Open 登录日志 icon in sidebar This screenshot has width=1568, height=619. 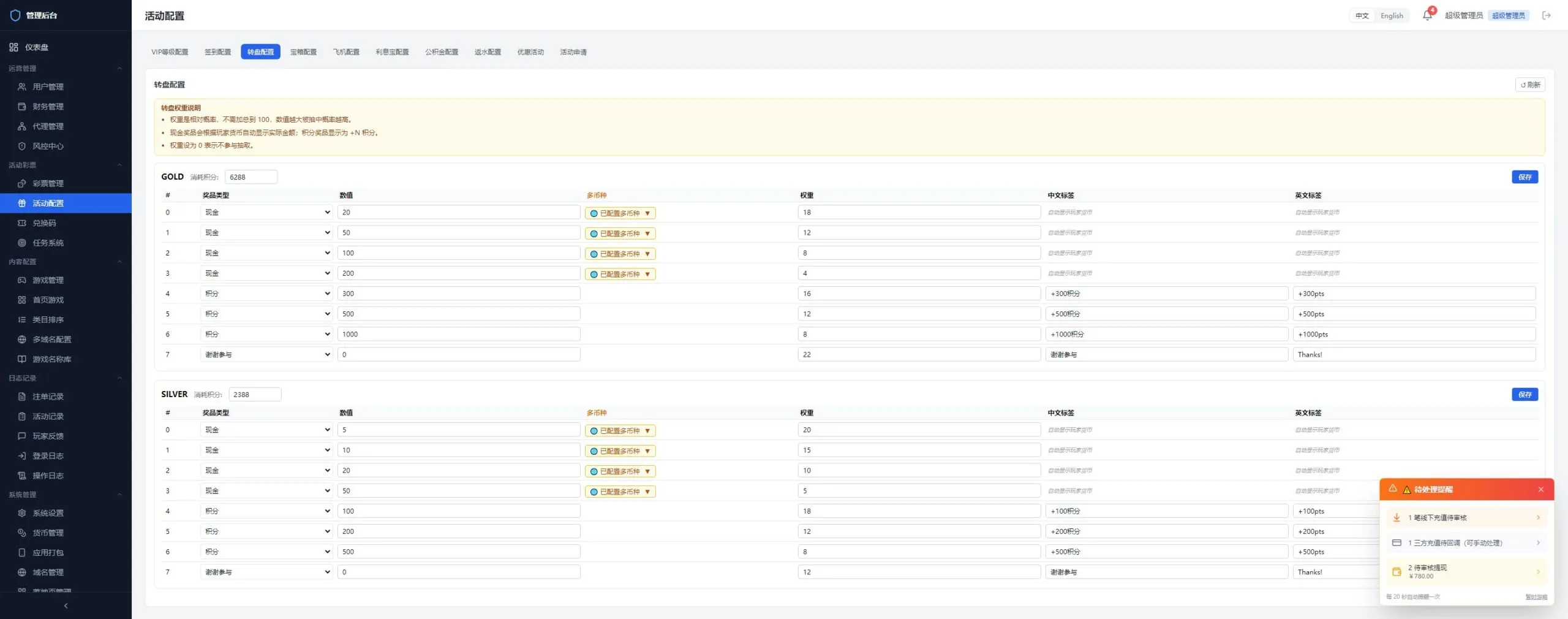(22, 456)
